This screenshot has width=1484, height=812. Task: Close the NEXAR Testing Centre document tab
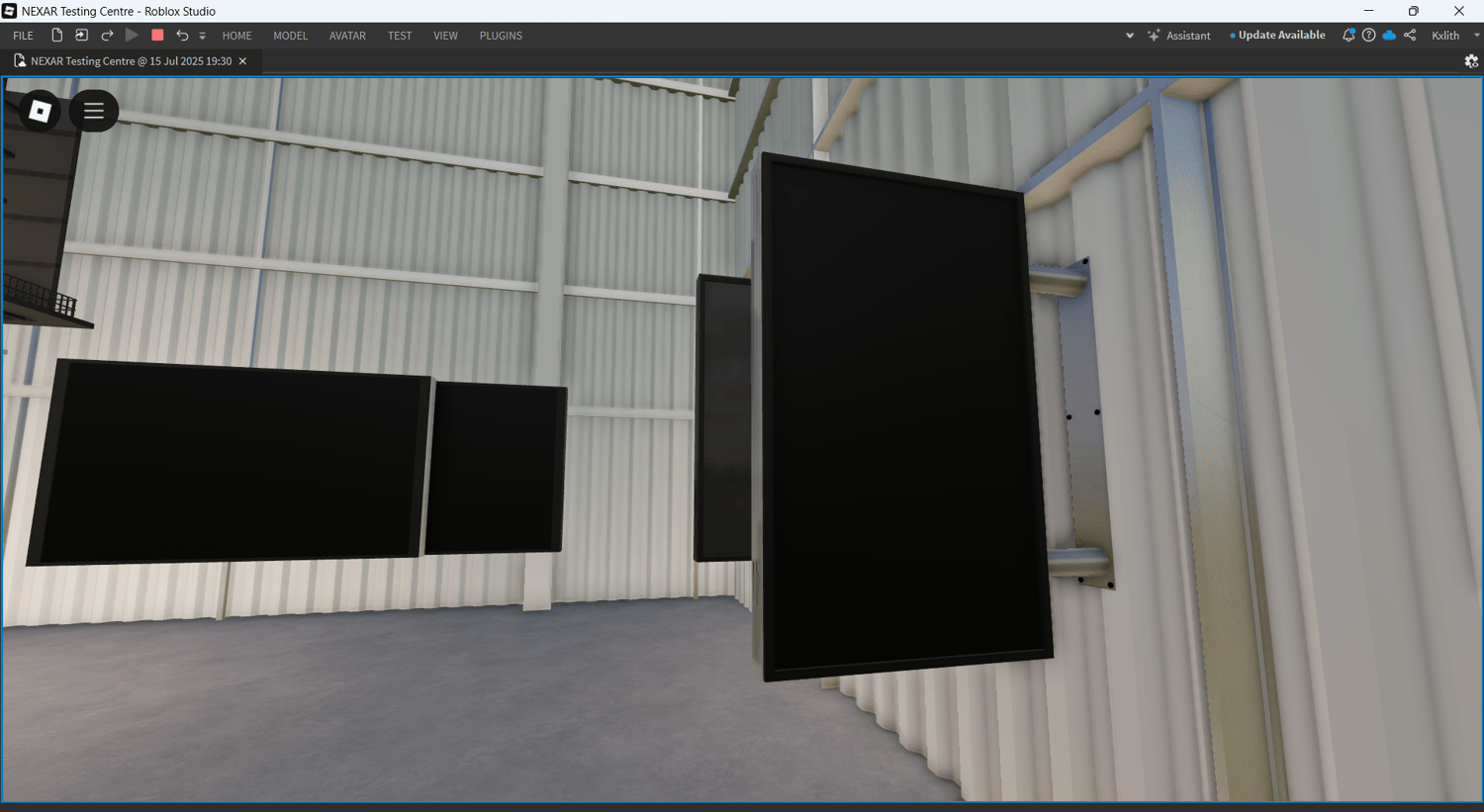pyautogui.click(x=242, y=61)
